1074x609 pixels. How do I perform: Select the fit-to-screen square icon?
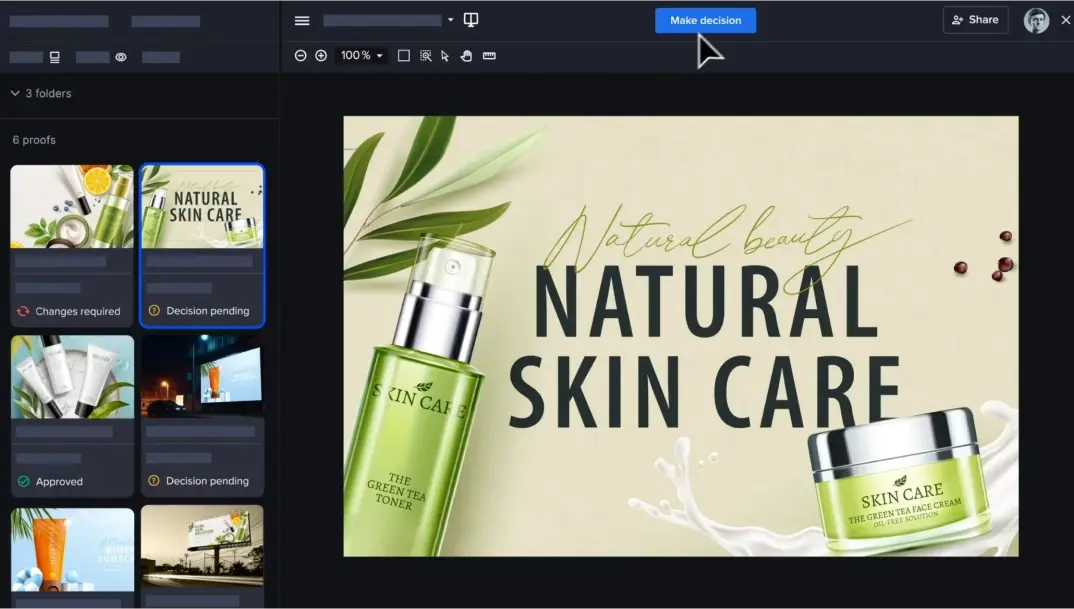(404, 56)
